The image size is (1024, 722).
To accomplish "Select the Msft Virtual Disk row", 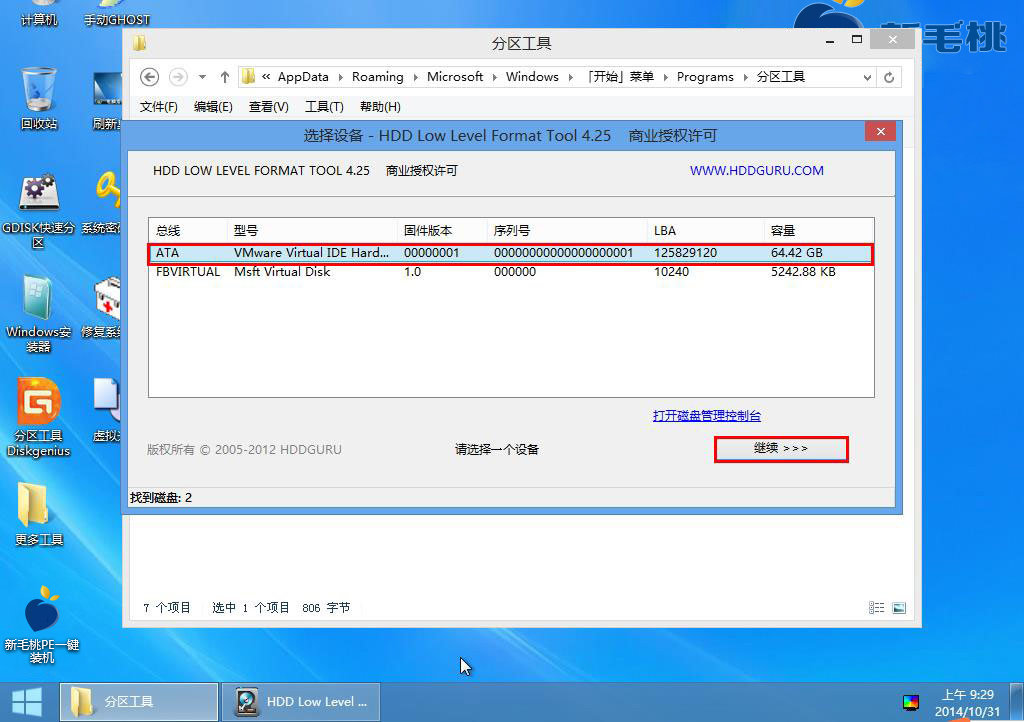I will pos(511,272).
